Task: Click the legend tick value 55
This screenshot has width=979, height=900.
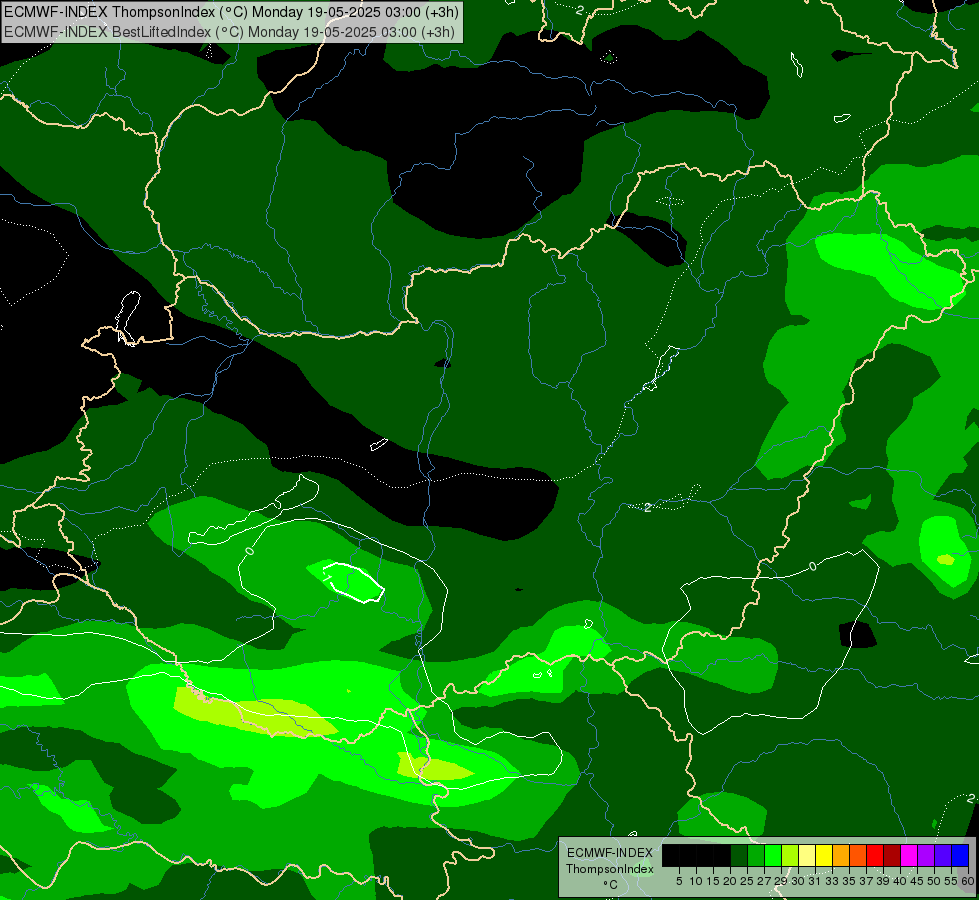Action: [x=952, y=881]
